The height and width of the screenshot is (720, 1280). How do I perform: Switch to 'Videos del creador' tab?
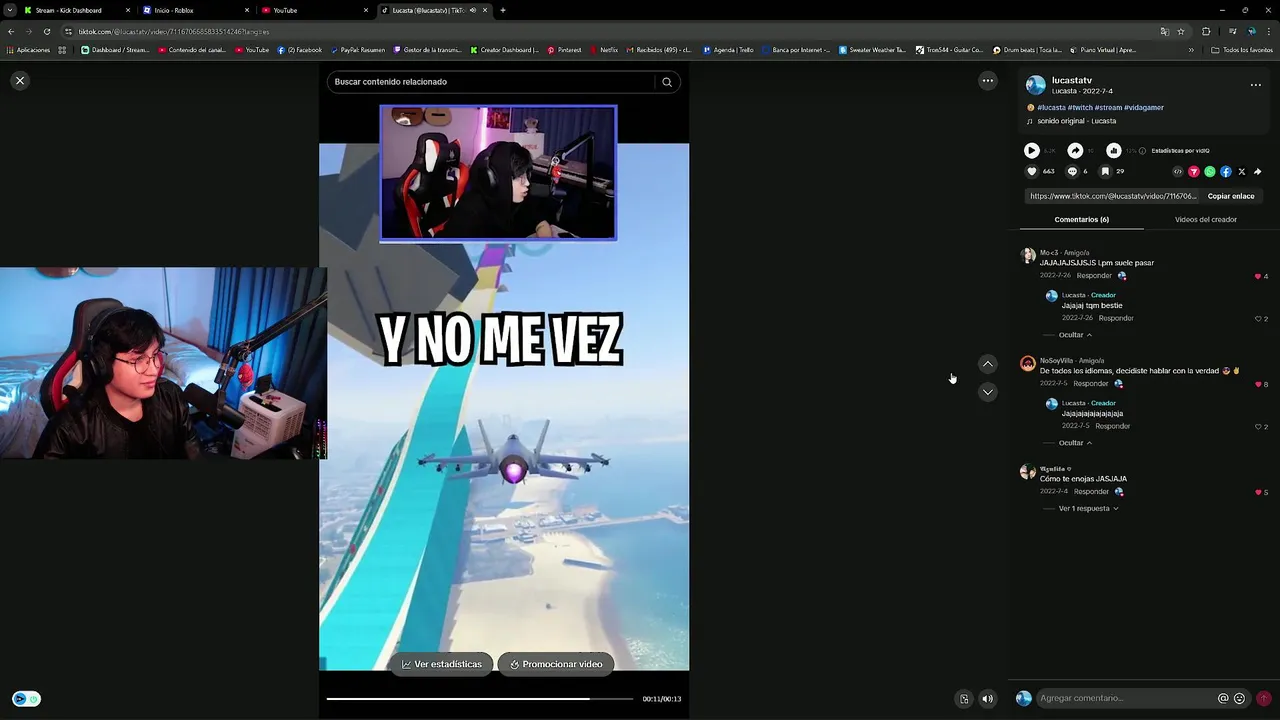tap(1205, 219)
